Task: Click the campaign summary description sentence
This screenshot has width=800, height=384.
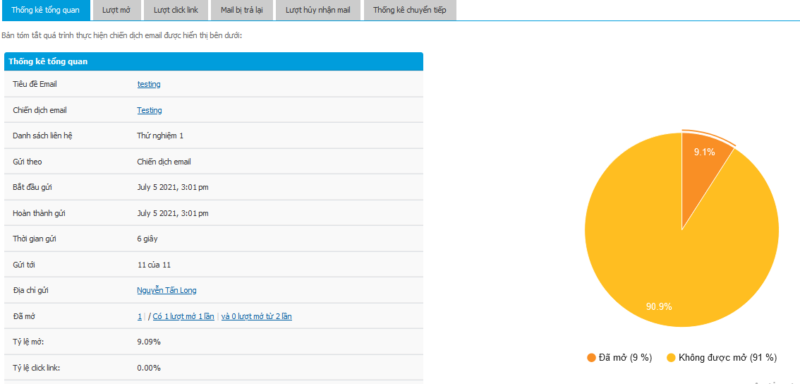Action: [121, 36]
